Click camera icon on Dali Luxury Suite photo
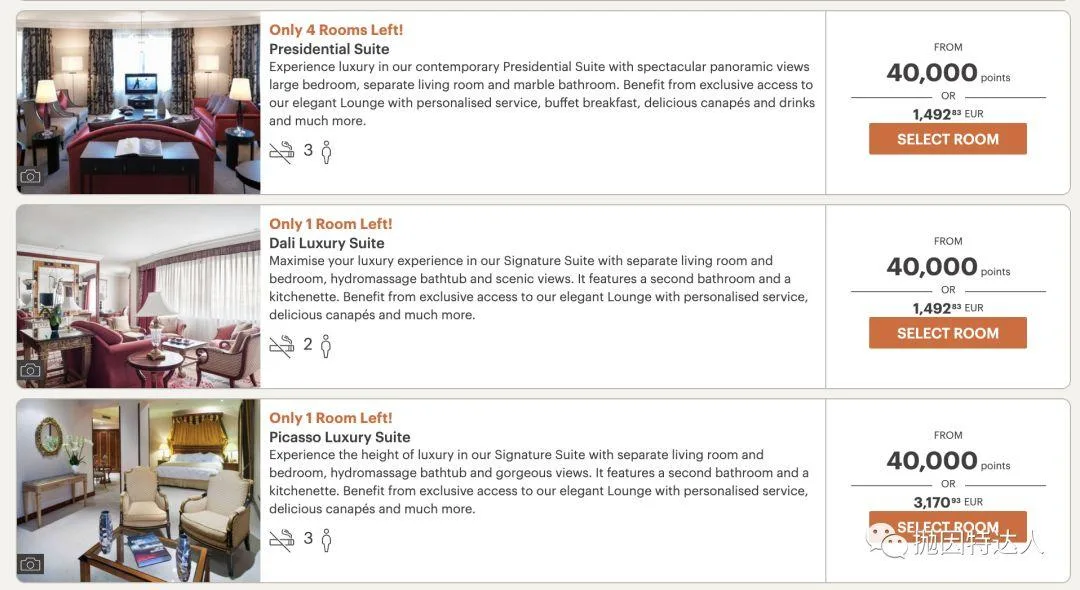The height and width of the screenshot is (590, 1080). [x=31, y=370]
